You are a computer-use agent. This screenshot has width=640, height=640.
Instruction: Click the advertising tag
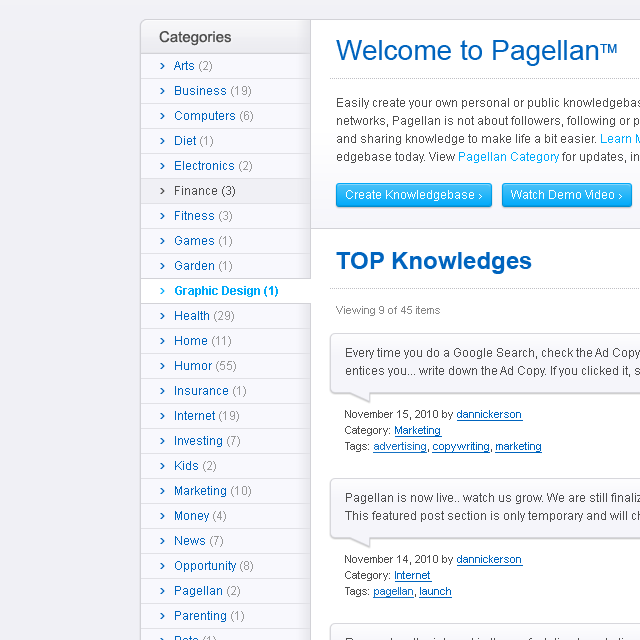click(x=400, y=446)
